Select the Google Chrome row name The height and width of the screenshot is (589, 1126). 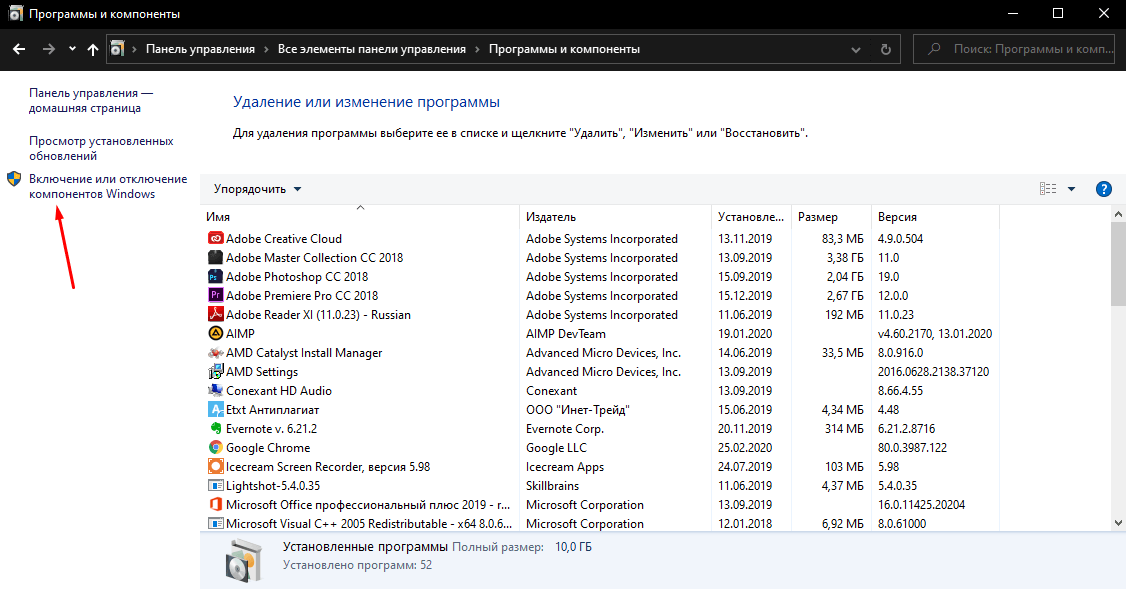click(x=268, y=447)
